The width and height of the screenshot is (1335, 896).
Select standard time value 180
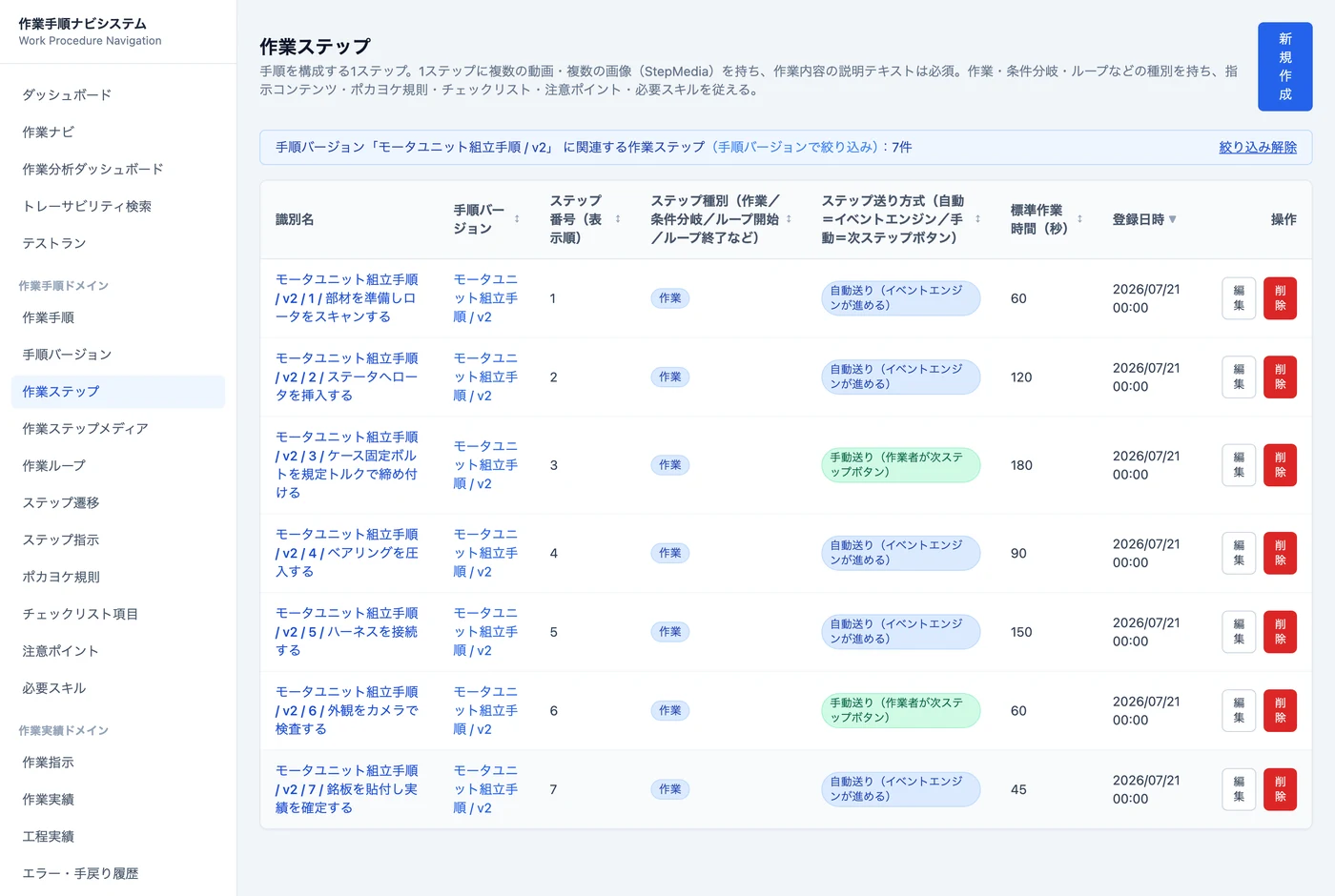tap(1021, 465)
